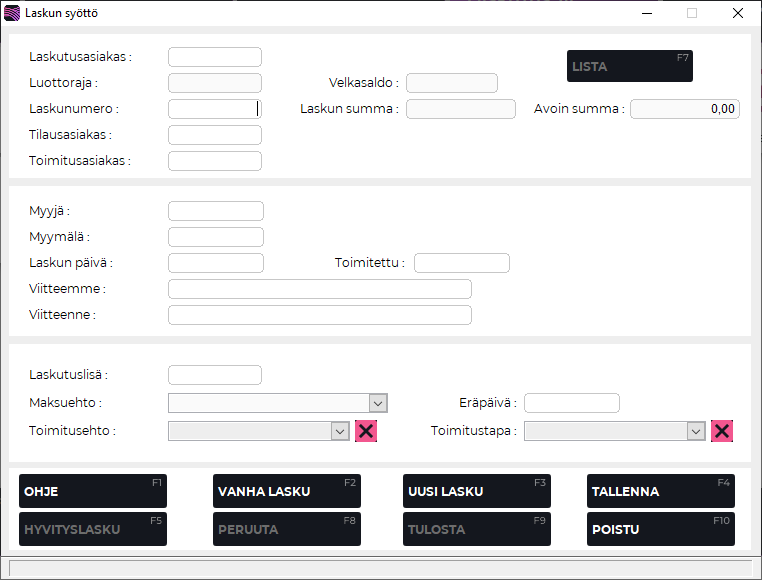Screen dimensions: 762x580
Task: Open the Toimitusehto dropdown list
Action: [x=339, y=431]
